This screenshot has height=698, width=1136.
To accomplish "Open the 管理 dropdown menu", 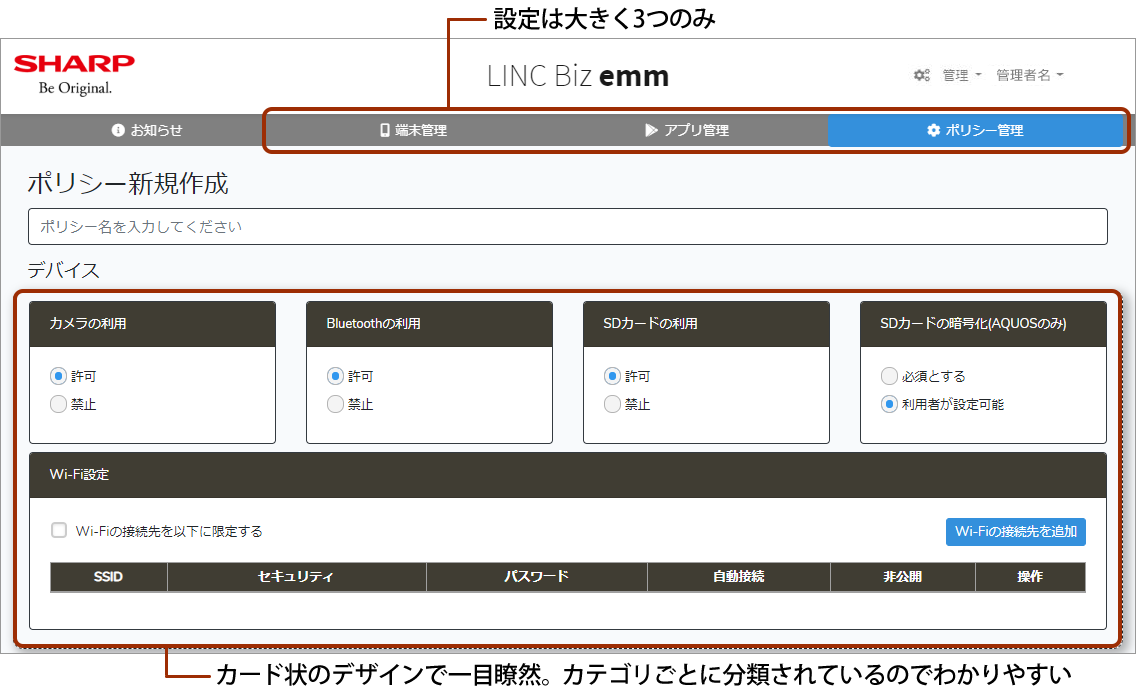I will click(962, 75).
